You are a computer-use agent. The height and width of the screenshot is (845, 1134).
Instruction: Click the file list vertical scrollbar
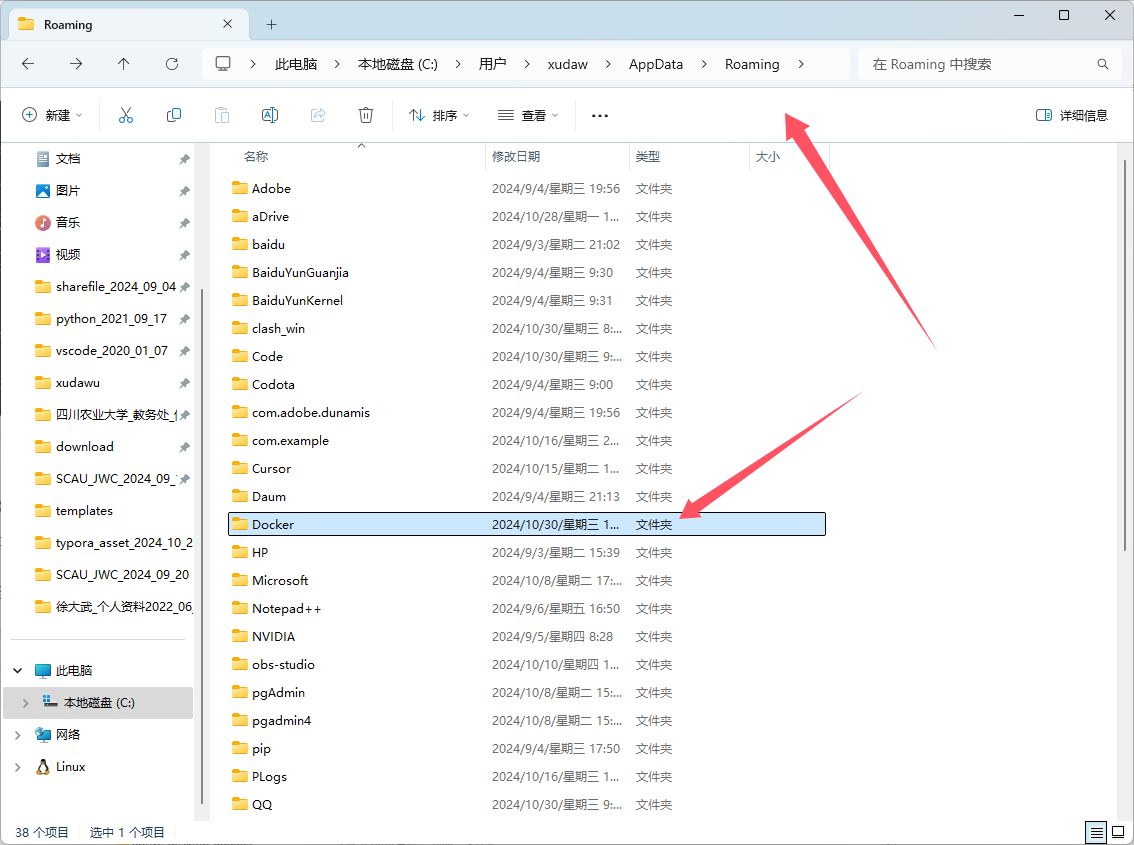point(1125,354)
